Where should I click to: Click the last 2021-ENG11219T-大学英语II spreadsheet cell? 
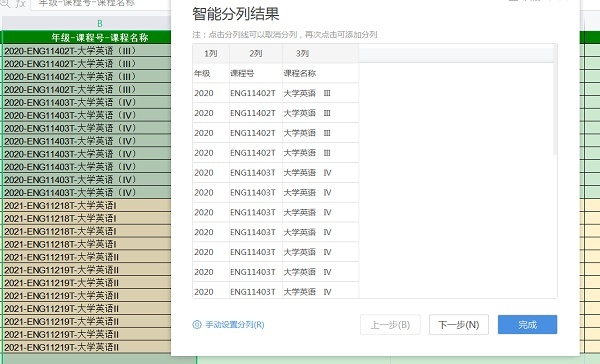86,347
